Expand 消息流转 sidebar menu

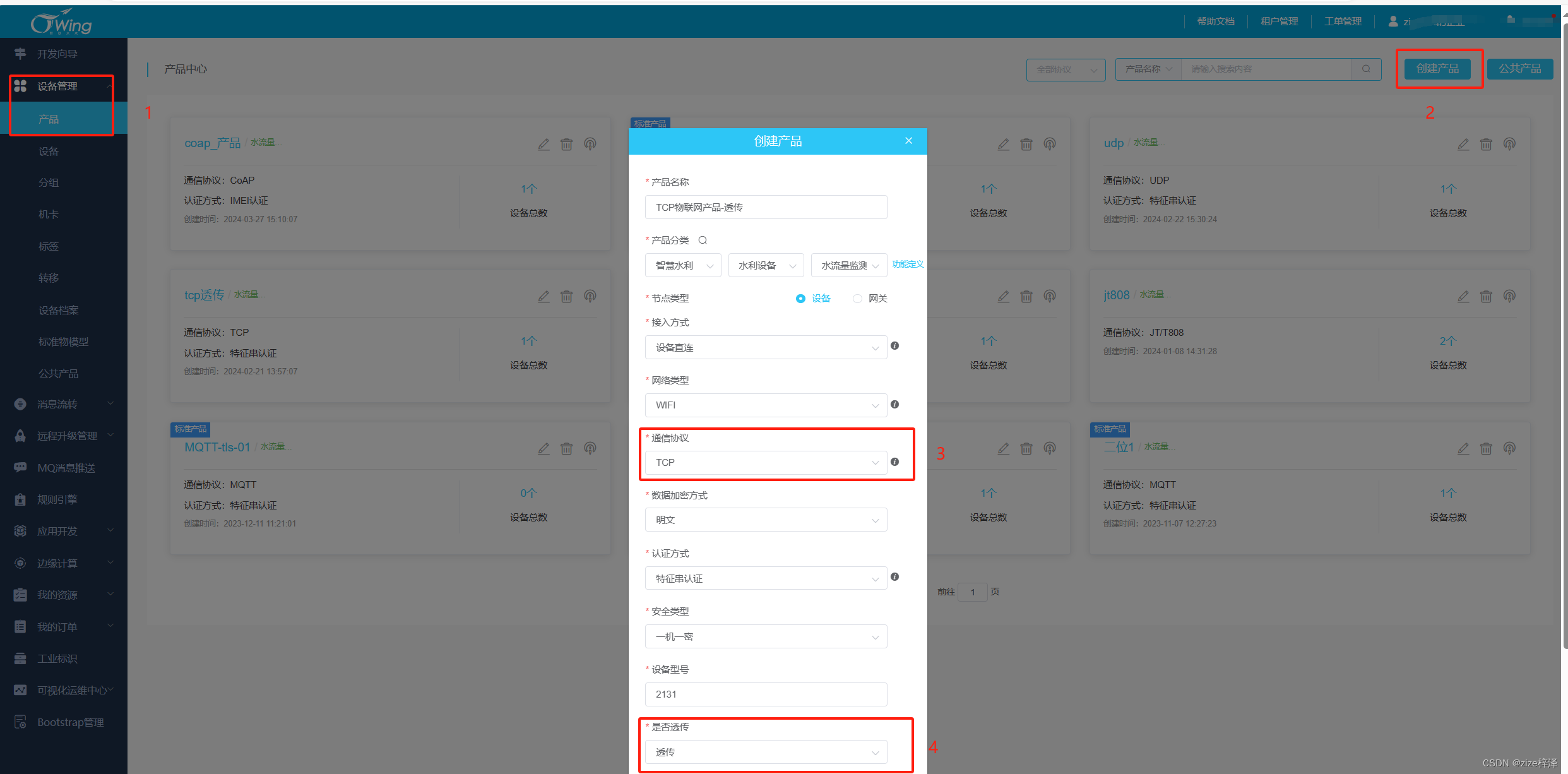tap(63, 405)
